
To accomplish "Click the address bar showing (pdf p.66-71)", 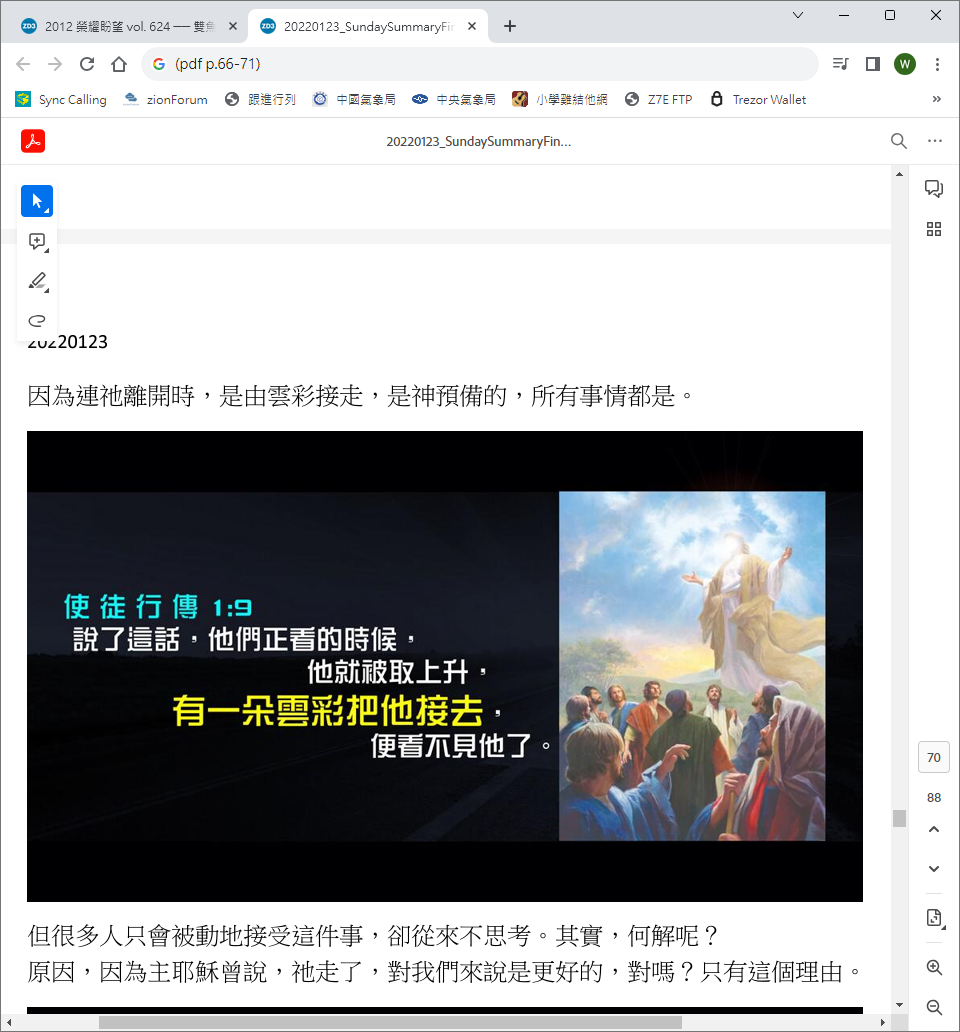I will point(480,64).
